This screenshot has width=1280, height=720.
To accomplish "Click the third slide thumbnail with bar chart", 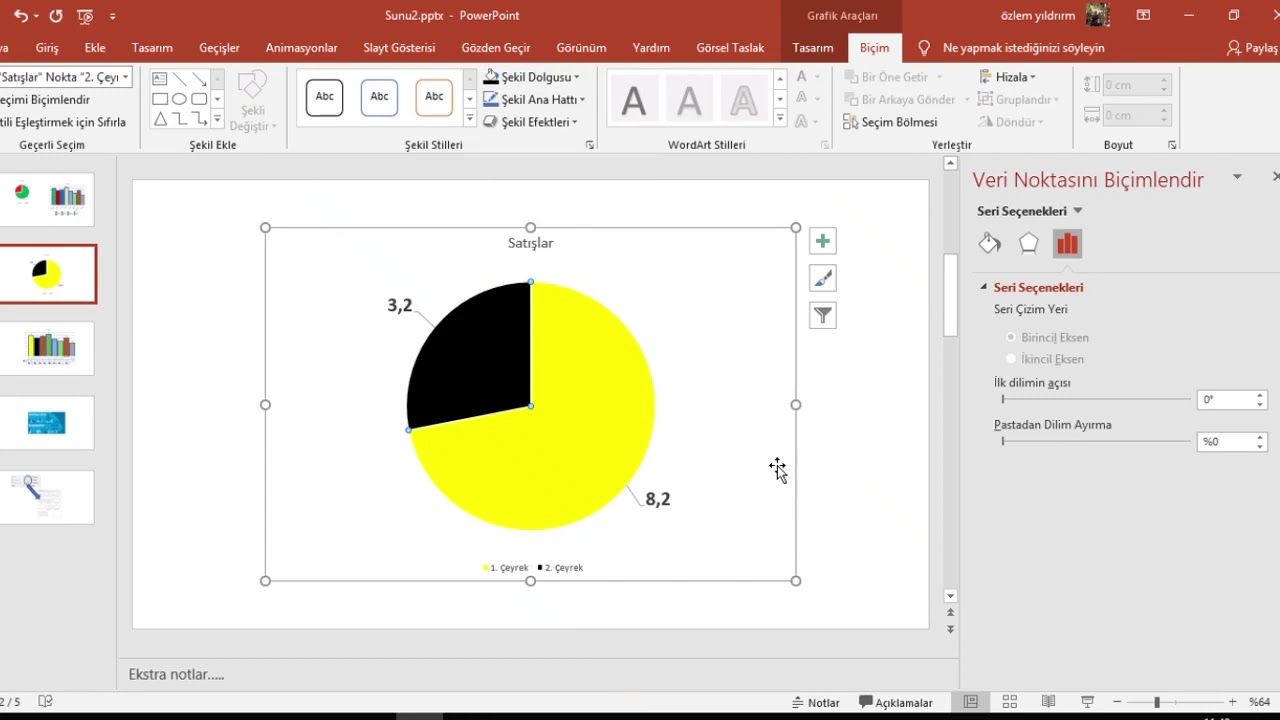I will point(47,347).
